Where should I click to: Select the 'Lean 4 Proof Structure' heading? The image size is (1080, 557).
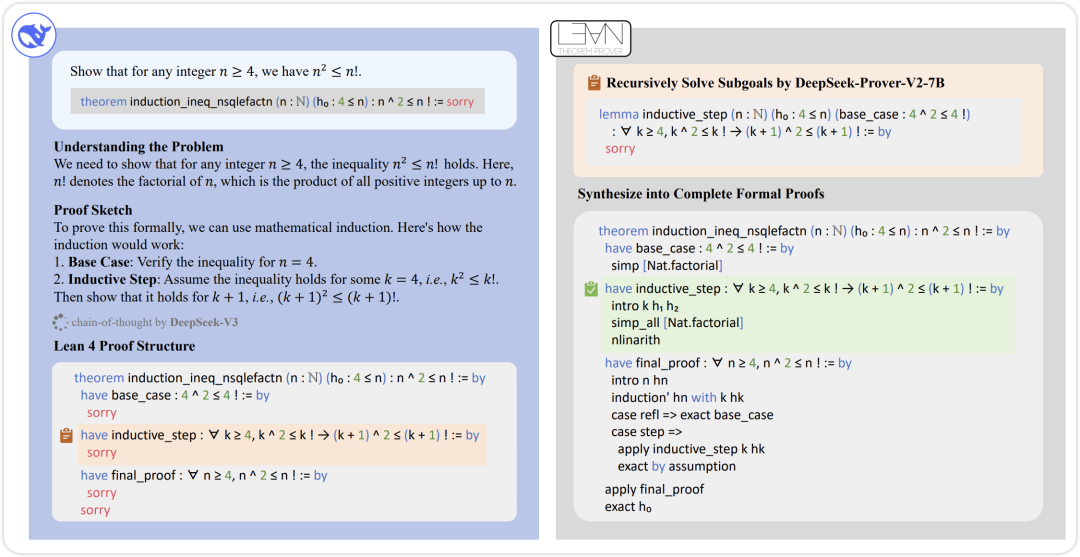[x=124, y=346]
